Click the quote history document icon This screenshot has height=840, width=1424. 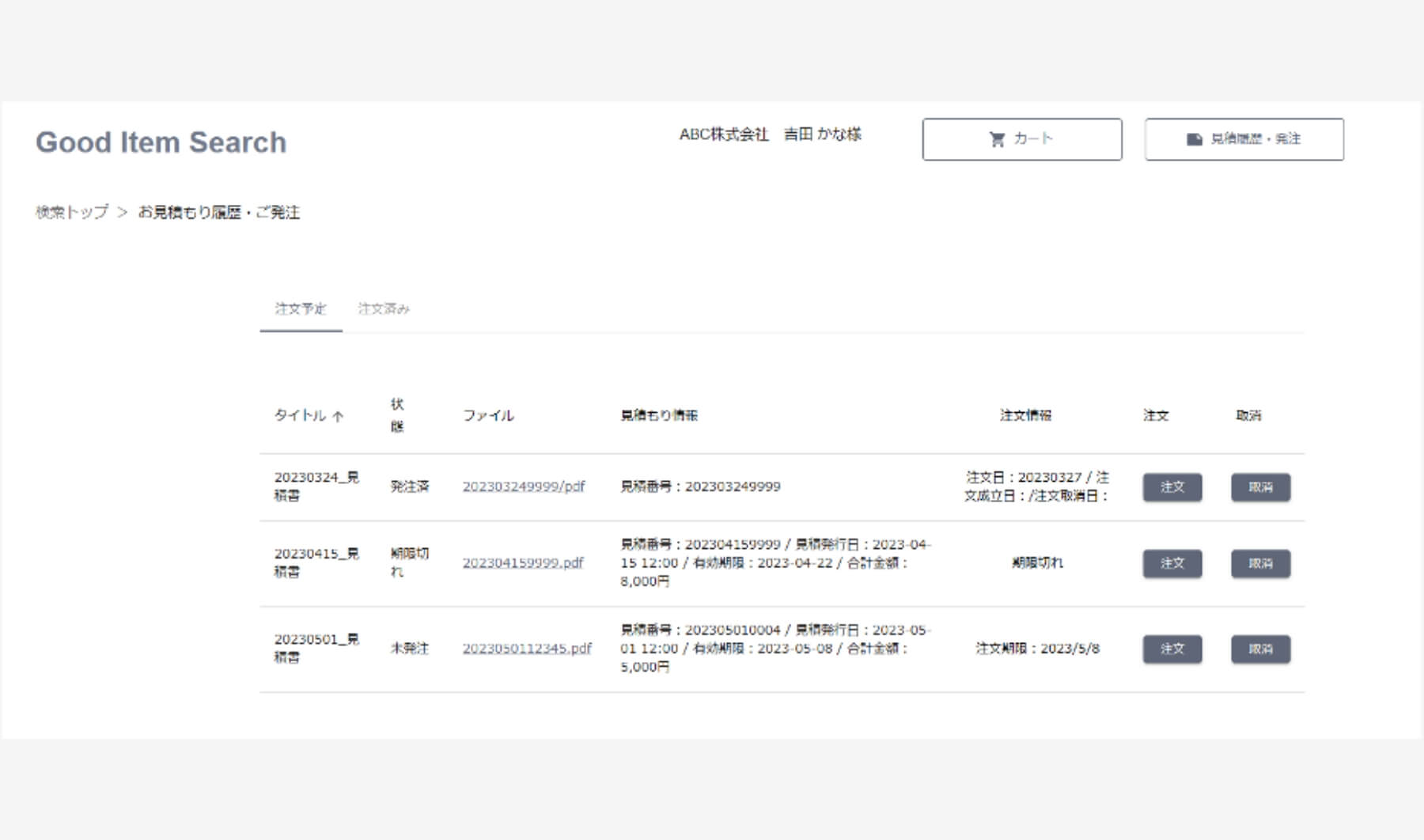(1194, 139)
